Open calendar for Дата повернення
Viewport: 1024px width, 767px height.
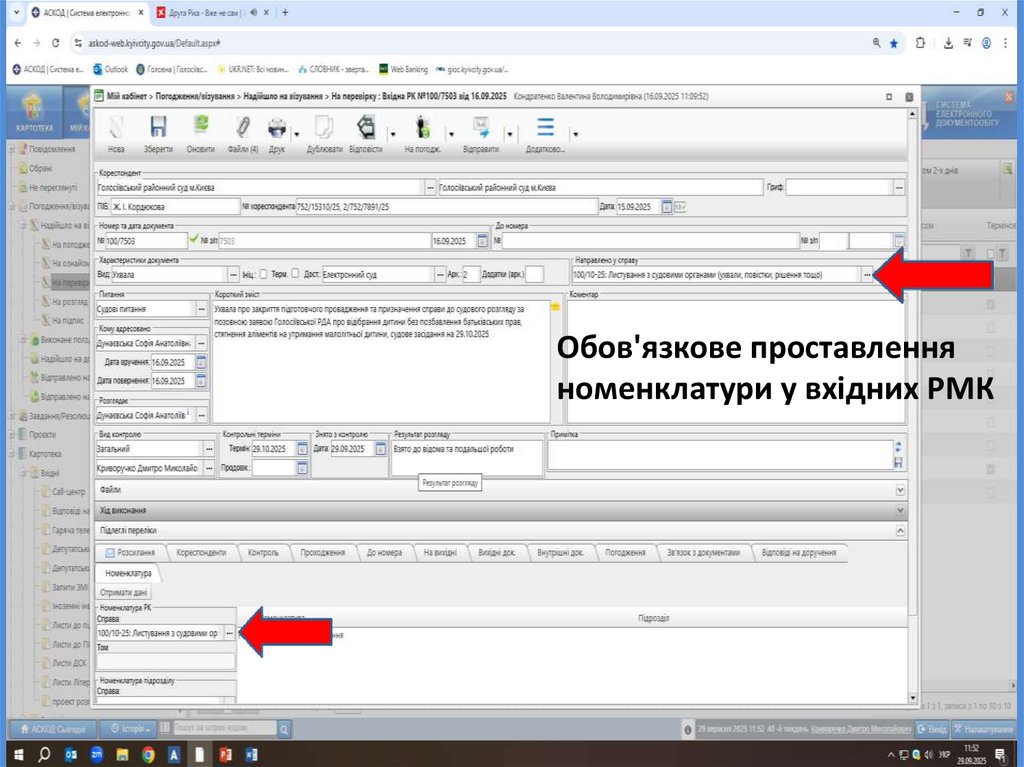pos(201,380)
